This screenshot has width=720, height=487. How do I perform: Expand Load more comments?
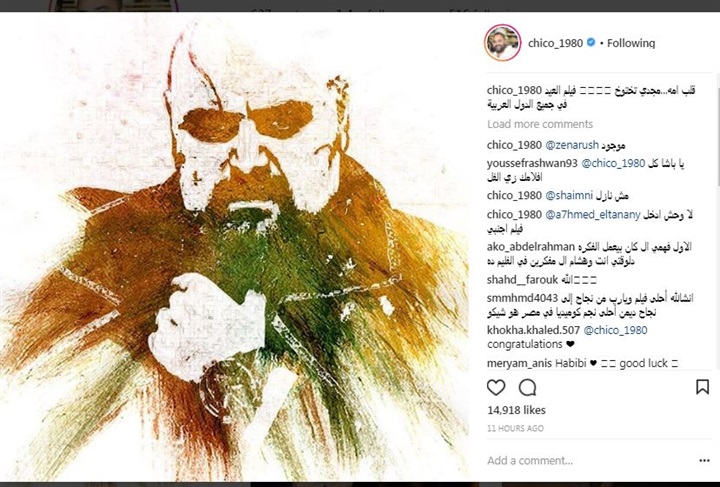[540, 124]
